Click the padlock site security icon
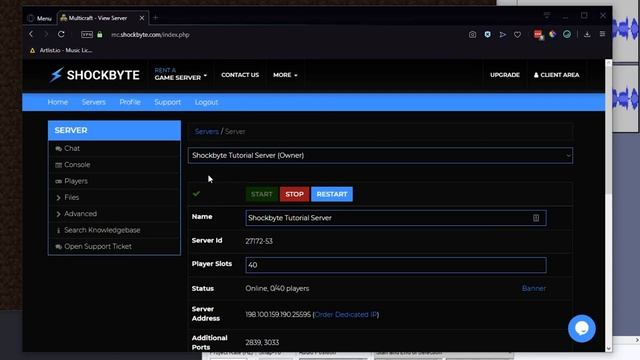 (100, 35)
